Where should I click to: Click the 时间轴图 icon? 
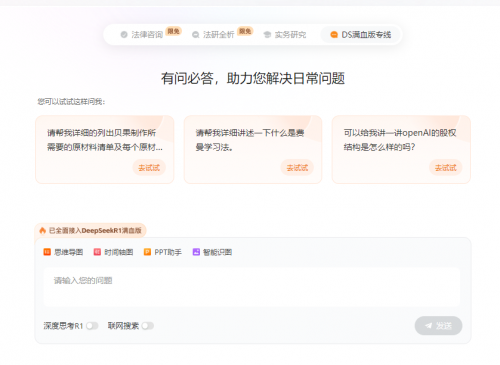point(97,252)
